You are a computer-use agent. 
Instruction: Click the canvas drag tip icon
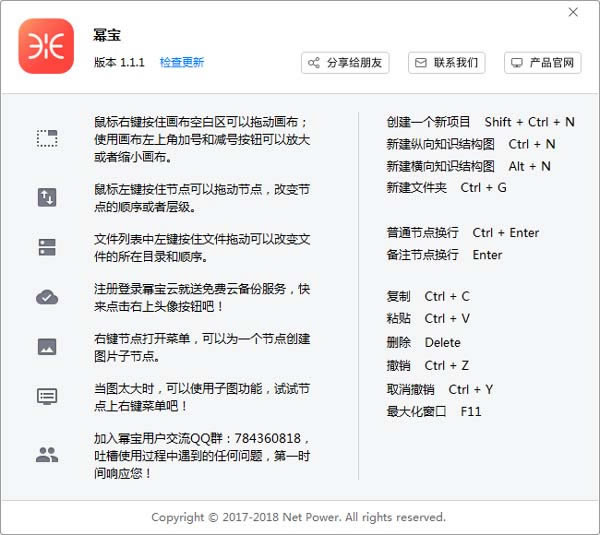(x=47, y=138)
